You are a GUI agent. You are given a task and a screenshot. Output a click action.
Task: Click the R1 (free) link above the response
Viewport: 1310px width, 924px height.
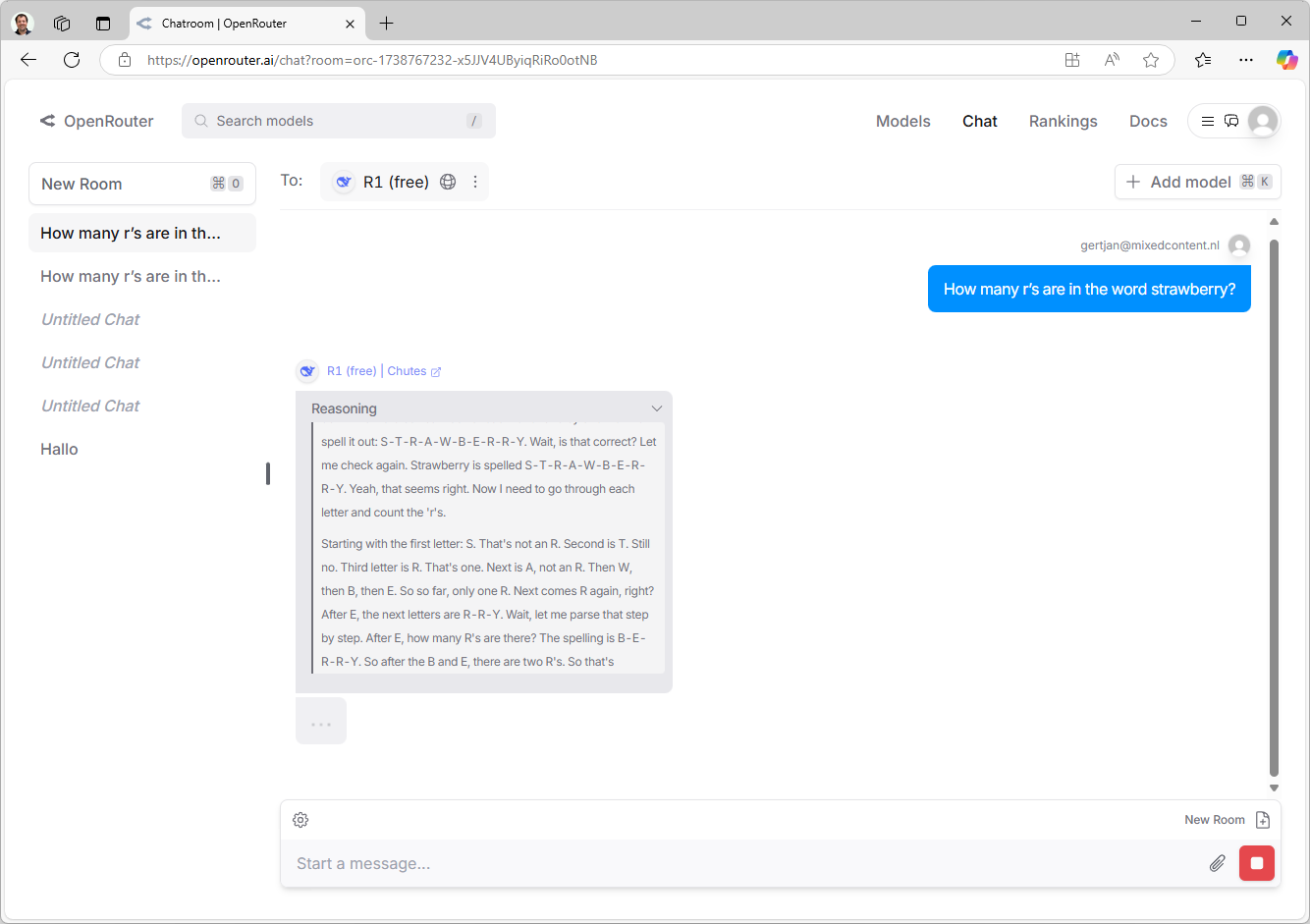pos(352,371)
